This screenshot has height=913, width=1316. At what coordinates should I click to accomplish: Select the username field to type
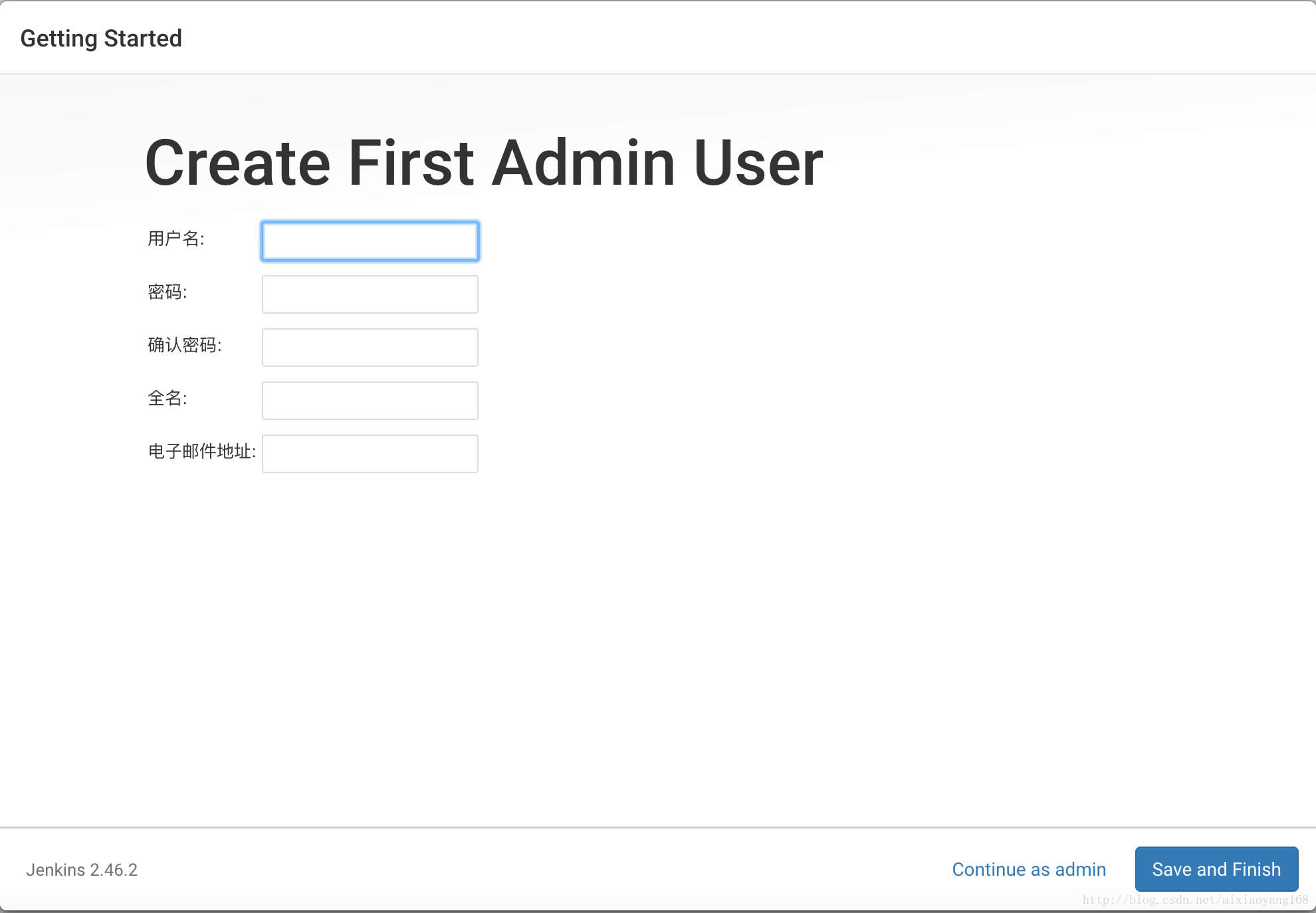(x=370, y=240)
